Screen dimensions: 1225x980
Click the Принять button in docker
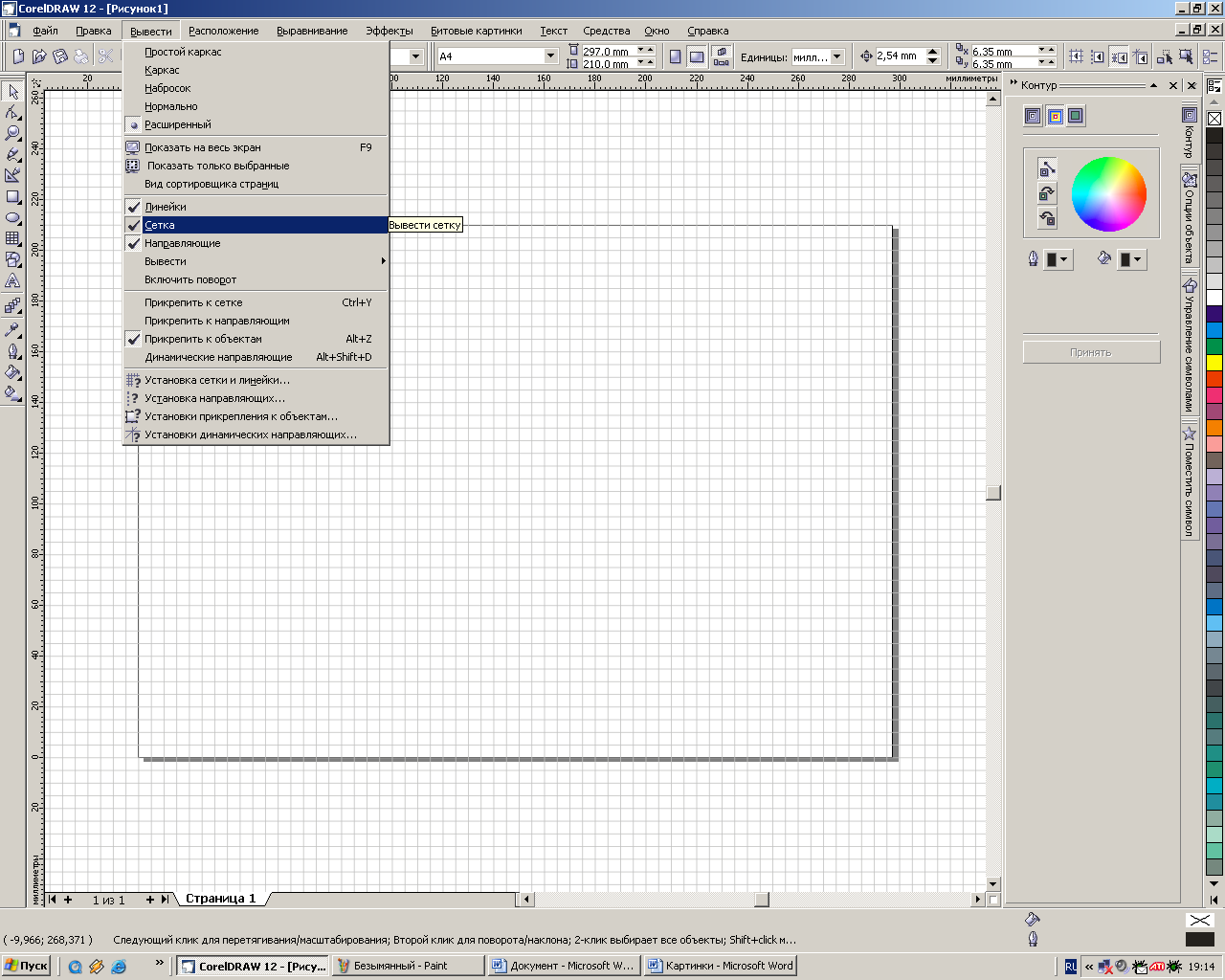[1091, 352]
